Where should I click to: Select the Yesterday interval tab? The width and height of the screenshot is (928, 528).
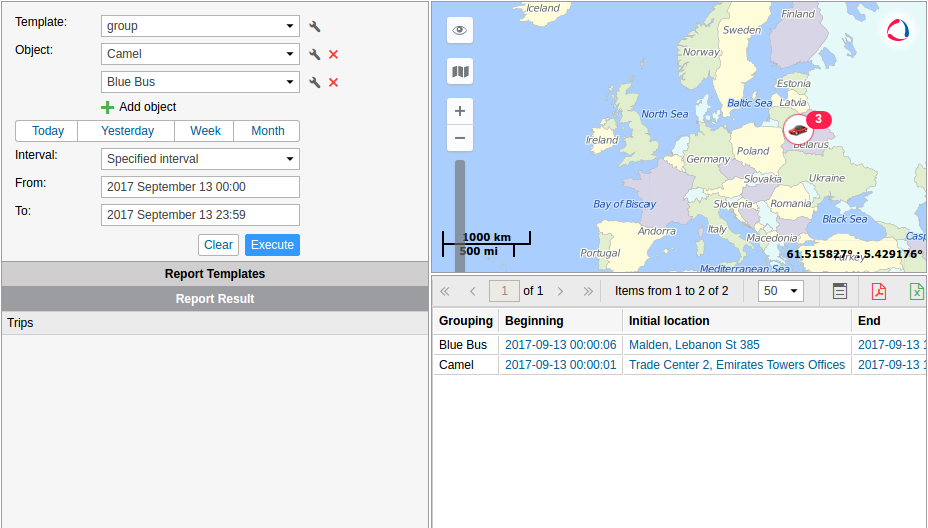click(x=128, y=131)
